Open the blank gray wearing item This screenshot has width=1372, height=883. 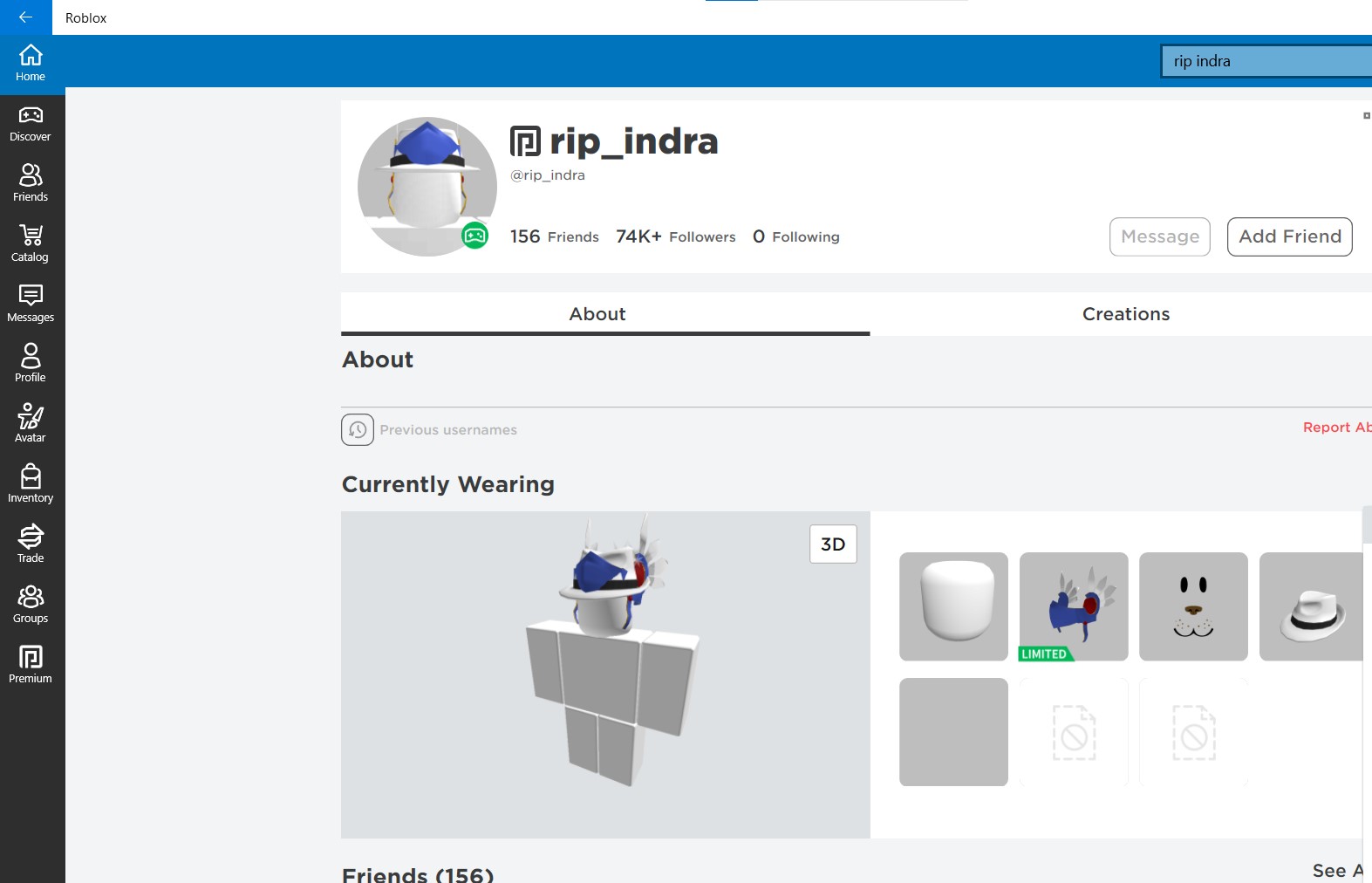click(x=953, y=732)
